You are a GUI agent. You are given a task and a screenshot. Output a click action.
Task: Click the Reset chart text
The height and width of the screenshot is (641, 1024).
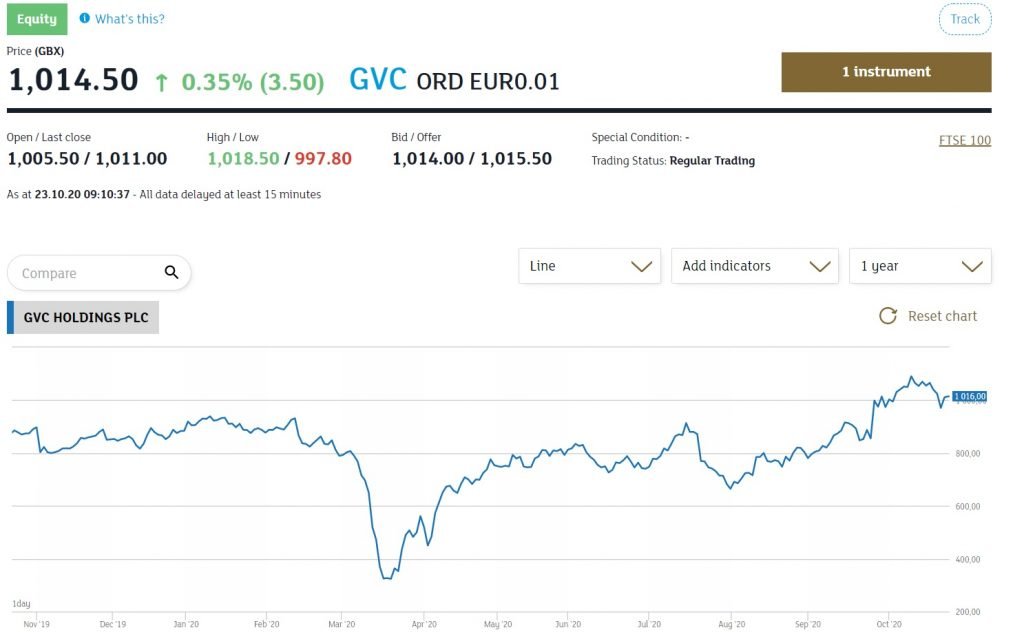[942, 316]
